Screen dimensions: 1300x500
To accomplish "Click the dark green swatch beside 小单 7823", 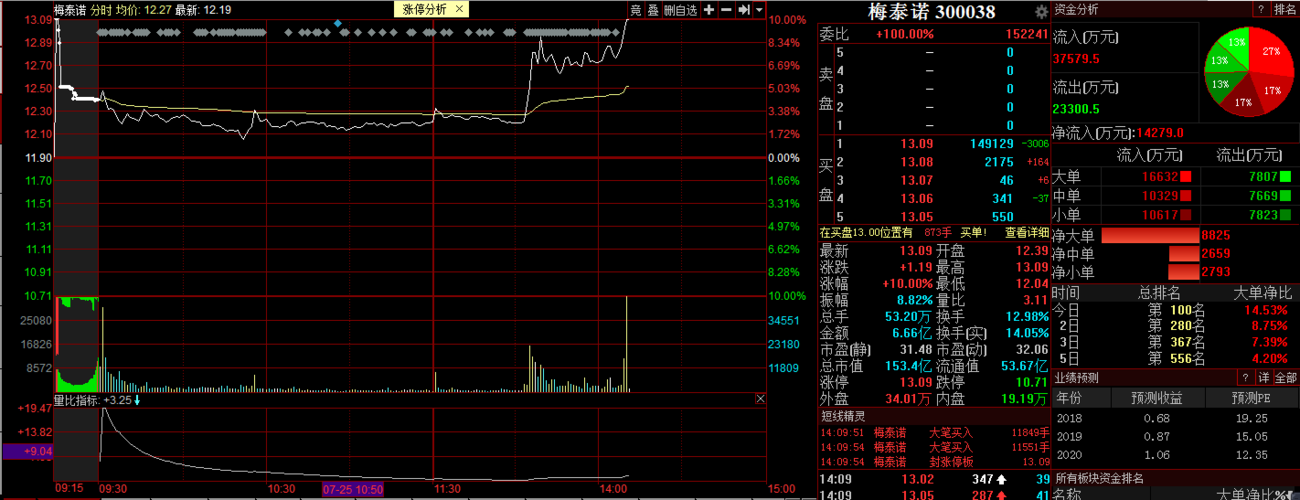I will [x=1285, y=215].
